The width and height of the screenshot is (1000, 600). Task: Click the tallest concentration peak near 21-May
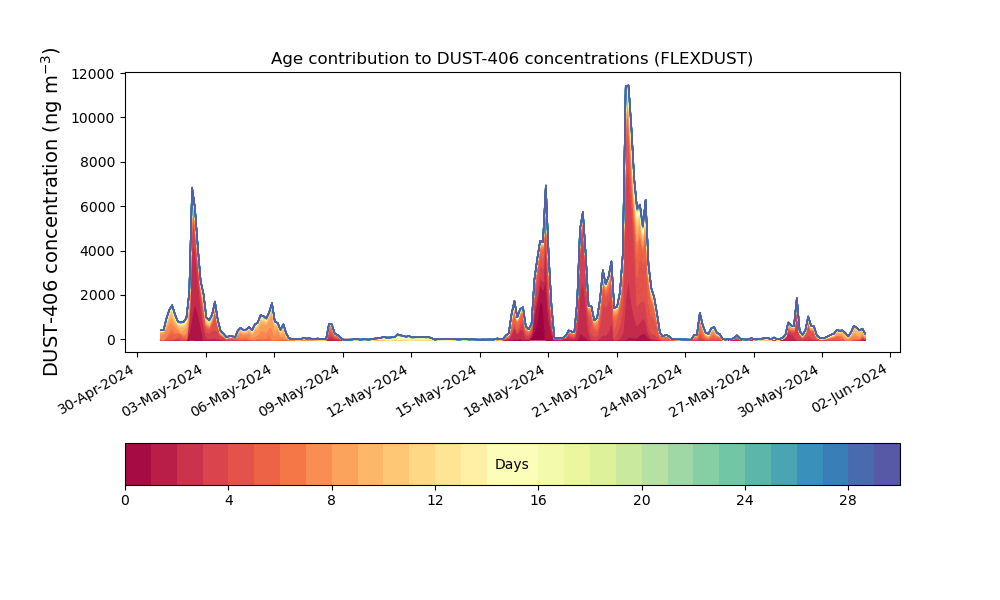[x=628, y=86]
